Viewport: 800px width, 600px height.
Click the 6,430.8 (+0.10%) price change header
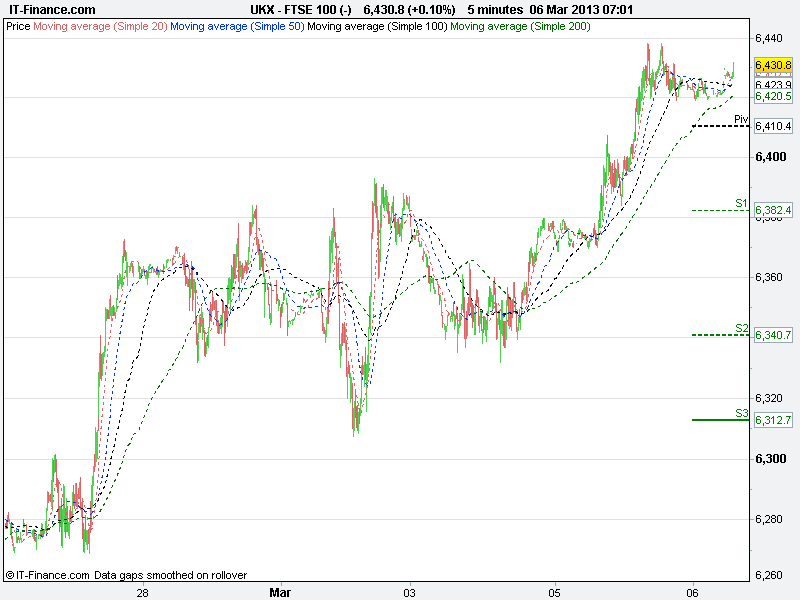click(411, 10)
